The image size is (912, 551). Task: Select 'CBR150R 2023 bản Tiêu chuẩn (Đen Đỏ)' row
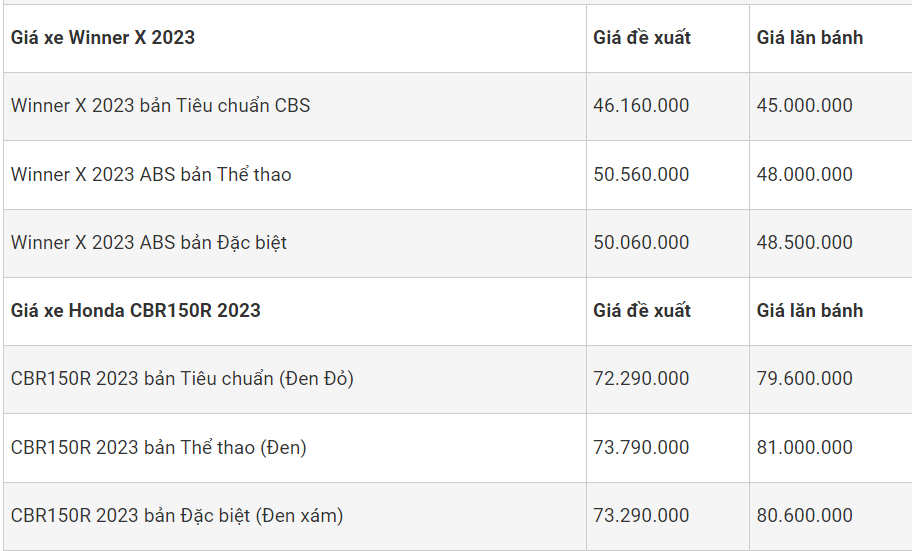click(182, 378)
